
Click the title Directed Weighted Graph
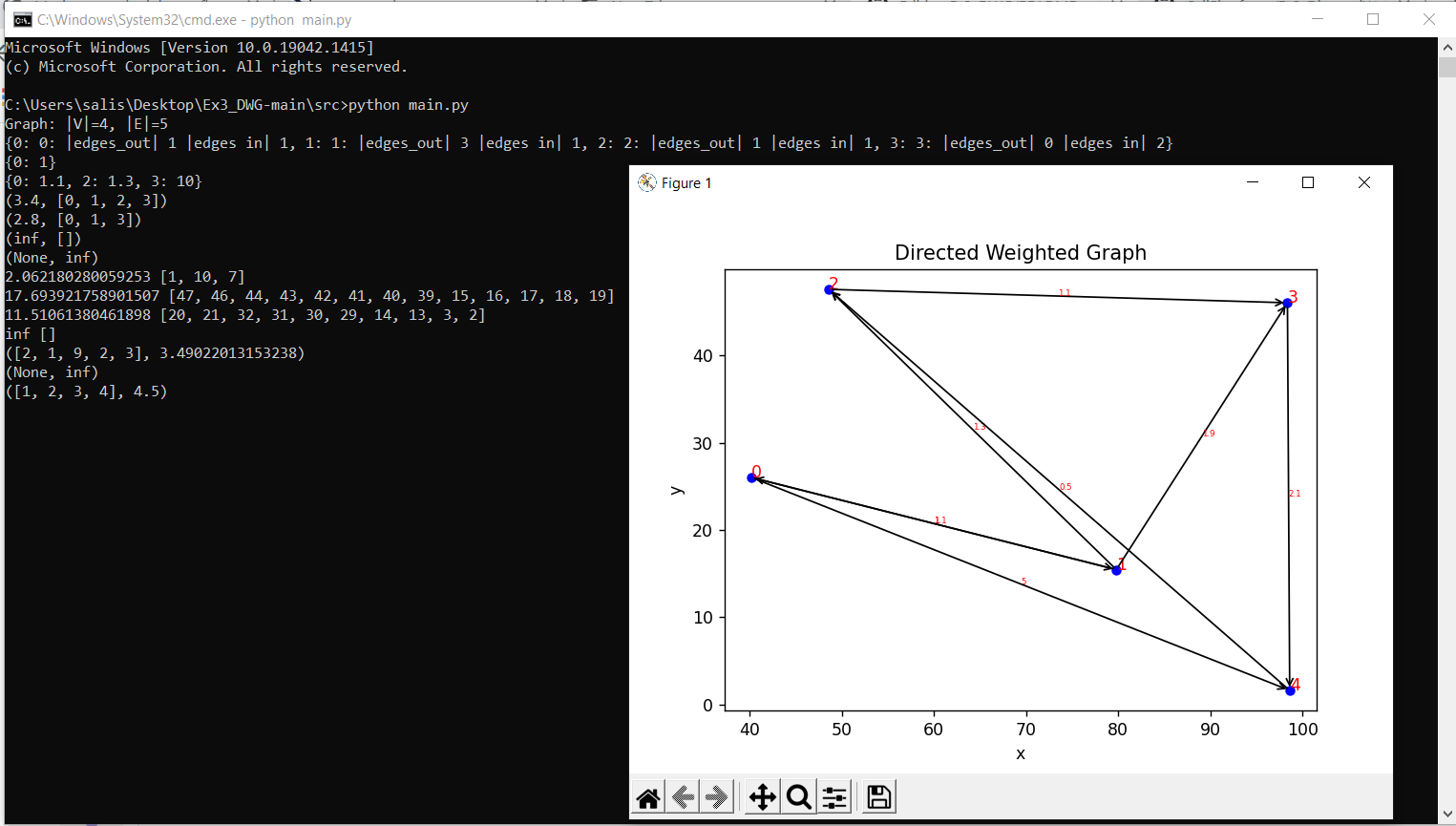point(1020,252)
